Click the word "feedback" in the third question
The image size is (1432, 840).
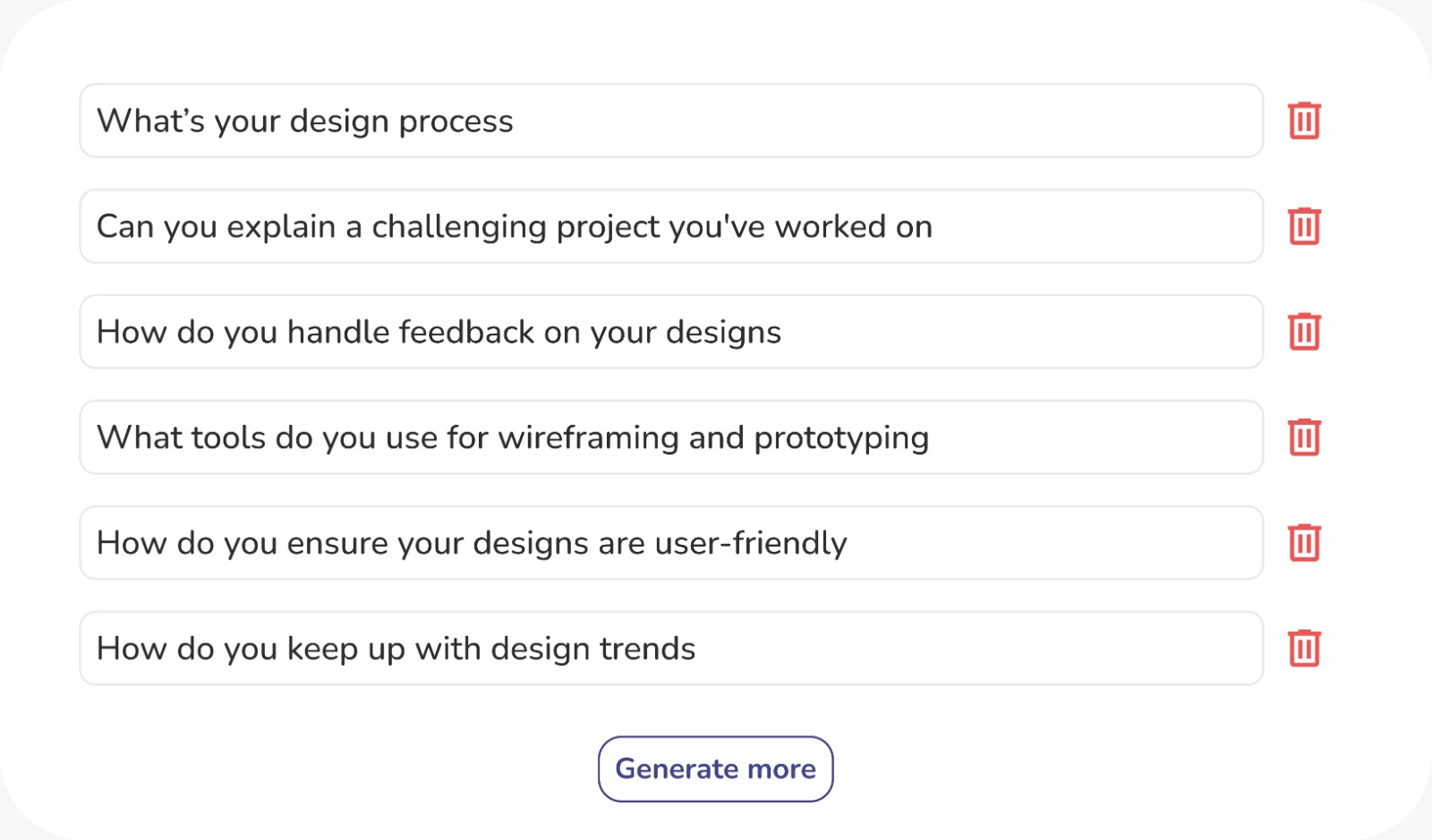(466, 332)
